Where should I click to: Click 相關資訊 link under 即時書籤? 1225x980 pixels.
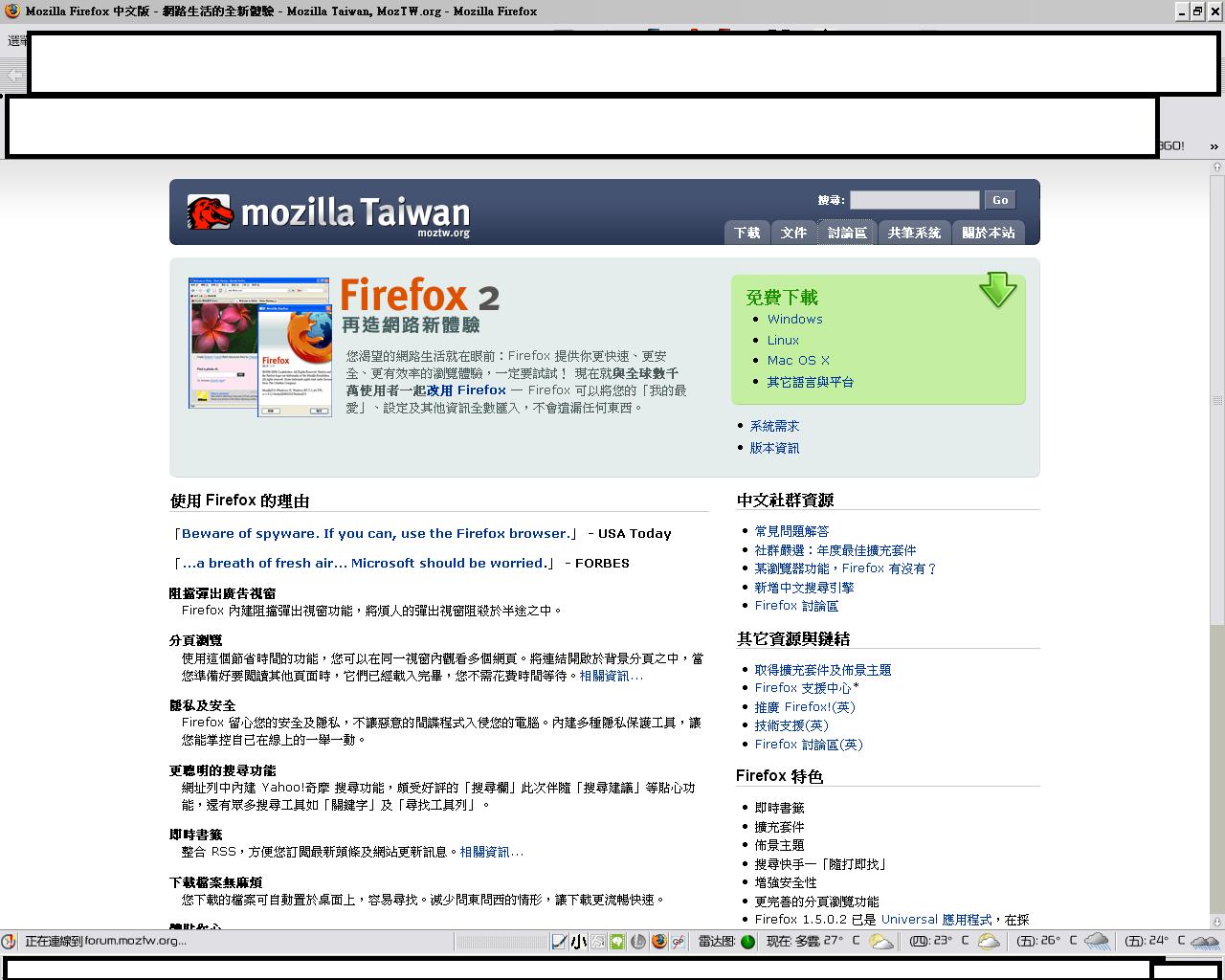pos(492,852)
